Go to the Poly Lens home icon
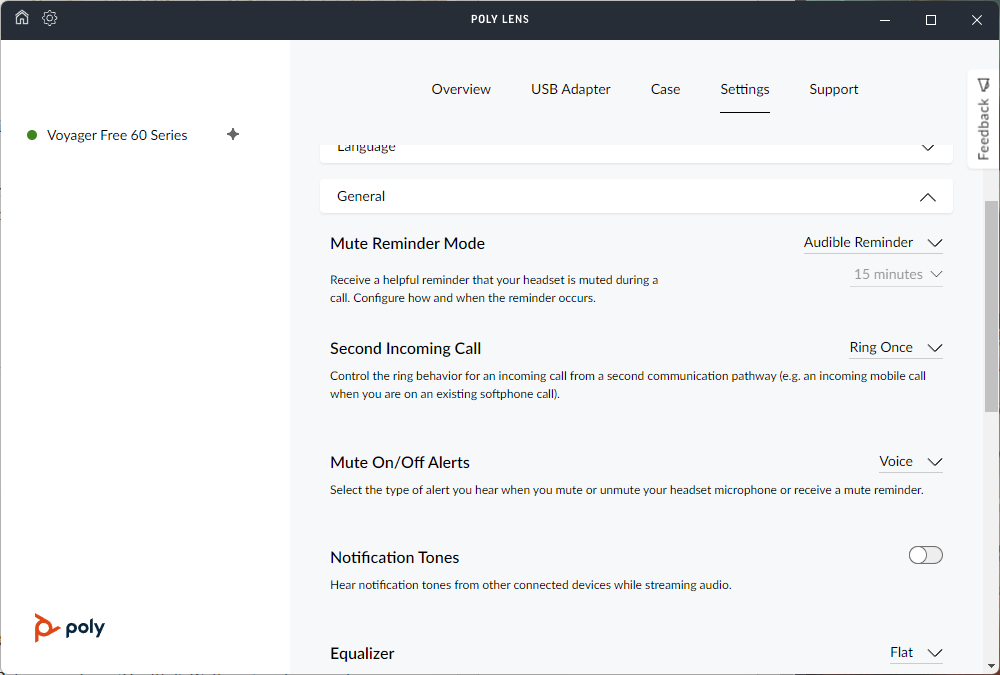The width and height of the screenshot is (1000, 675). (x=22, y=18)
